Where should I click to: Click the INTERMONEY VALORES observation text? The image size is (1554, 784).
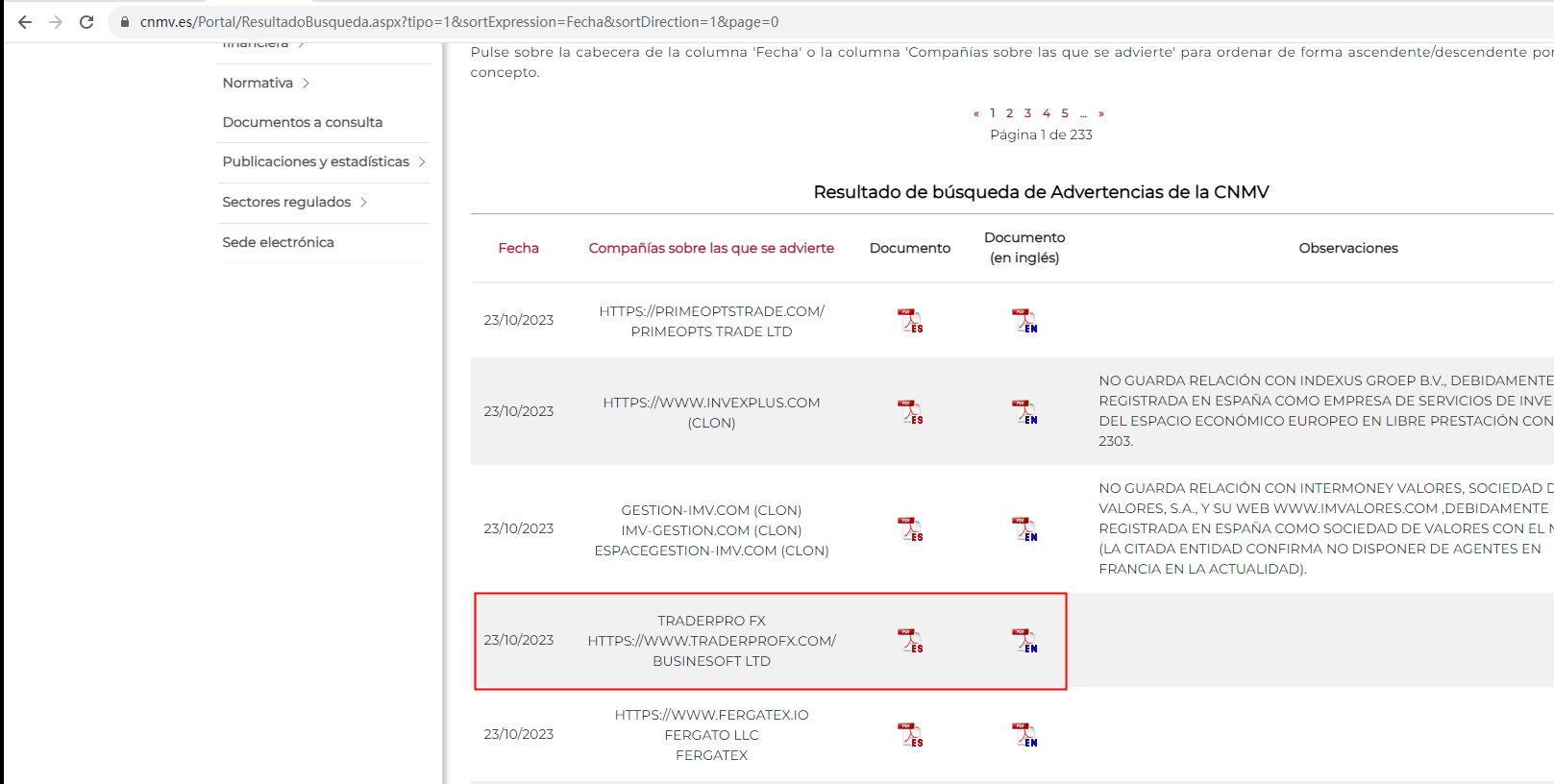point(1326,528)
